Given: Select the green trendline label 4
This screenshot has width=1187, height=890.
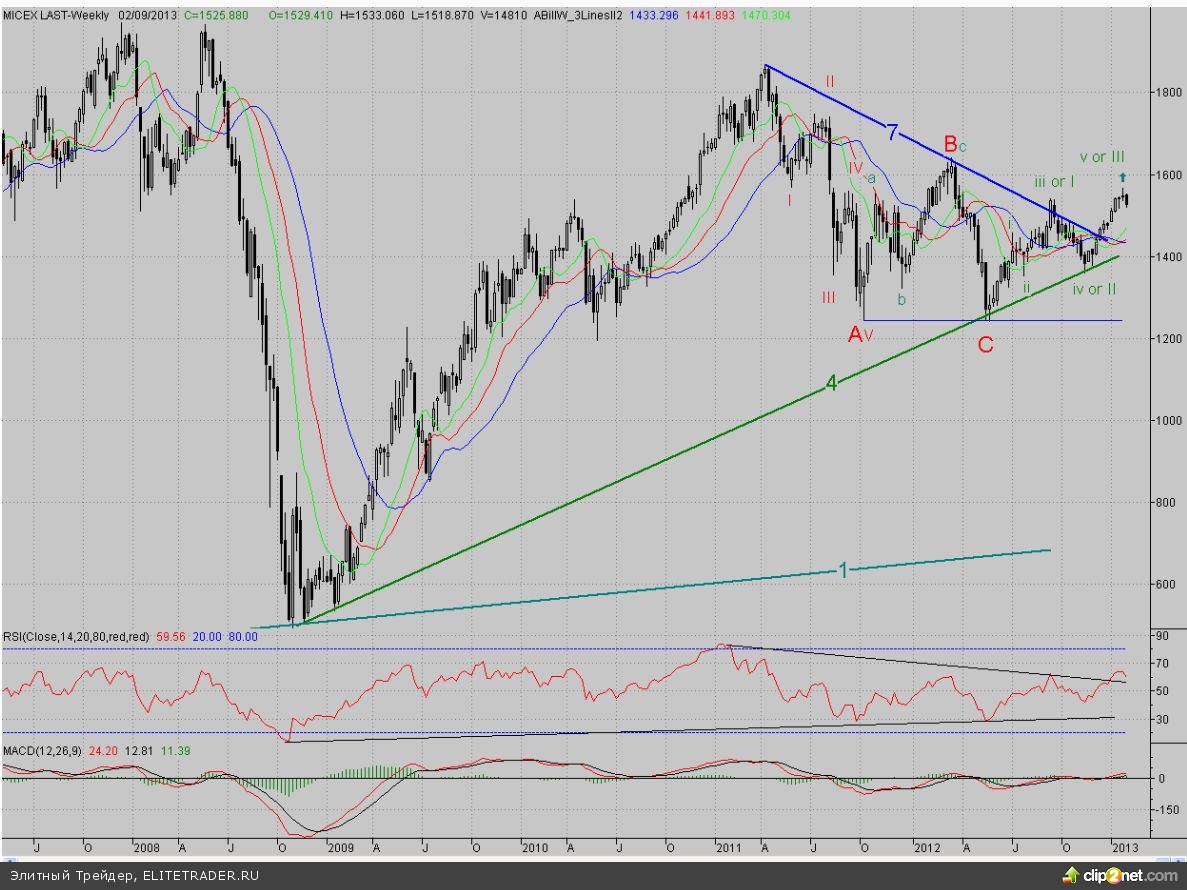Looking at the screenshot, I should pyautogui.click(x=831, y=382).
